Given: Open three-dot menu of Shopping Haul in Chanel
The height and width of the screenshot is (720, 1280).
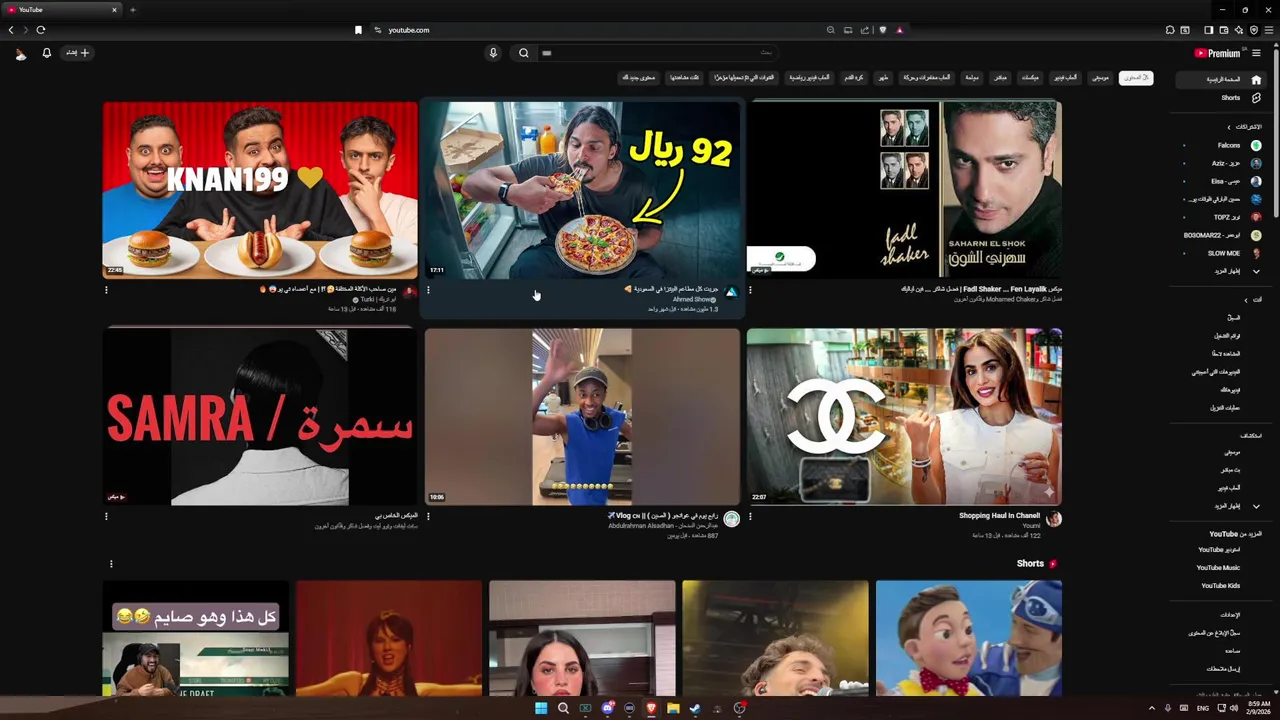Looking at the screenshot, I should (750, 517).
